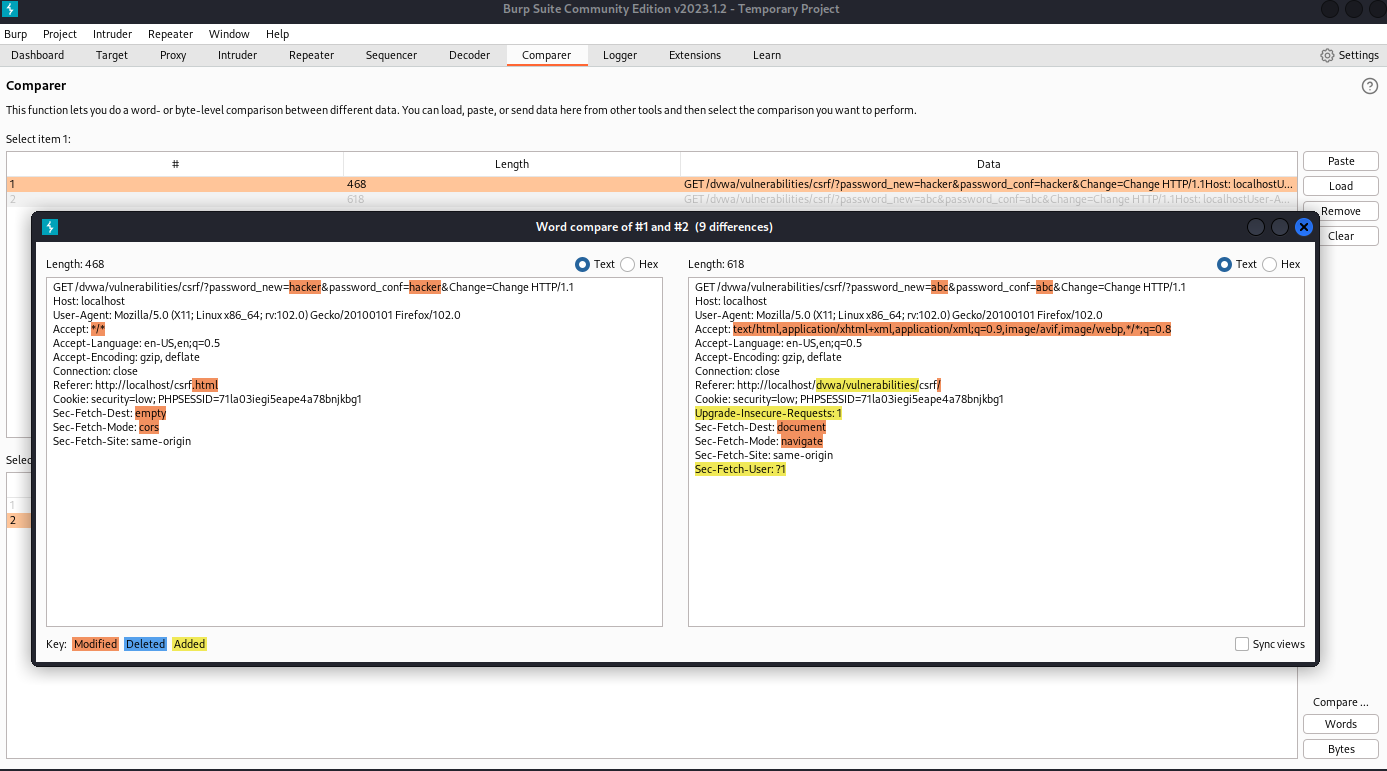This screenshot has width=1387, height=771.
Task: Minimize the Word compare dialog
Action: (1256, 227)
